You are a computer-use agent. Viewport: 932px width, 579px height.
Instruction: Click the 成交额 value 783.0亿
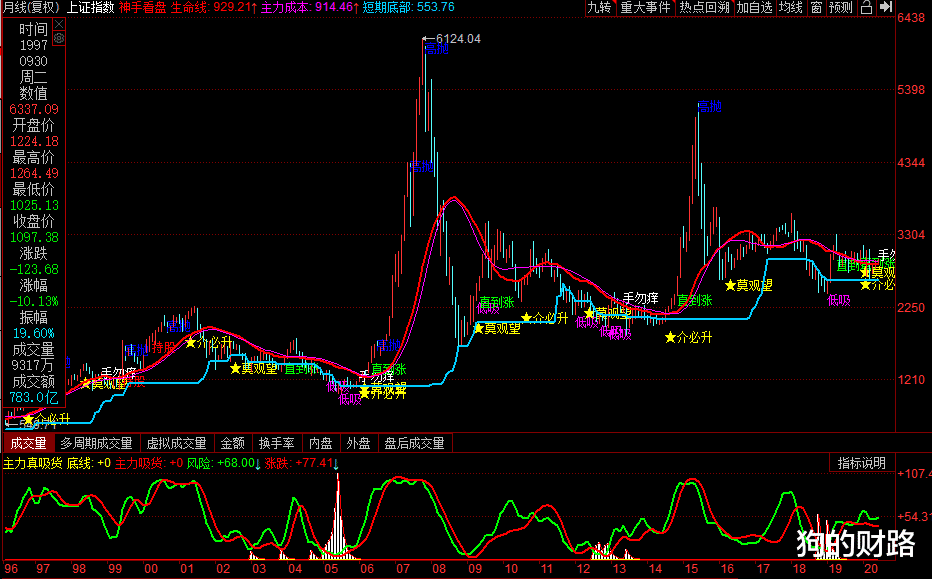pyautogui.click(x=34, y=397)
